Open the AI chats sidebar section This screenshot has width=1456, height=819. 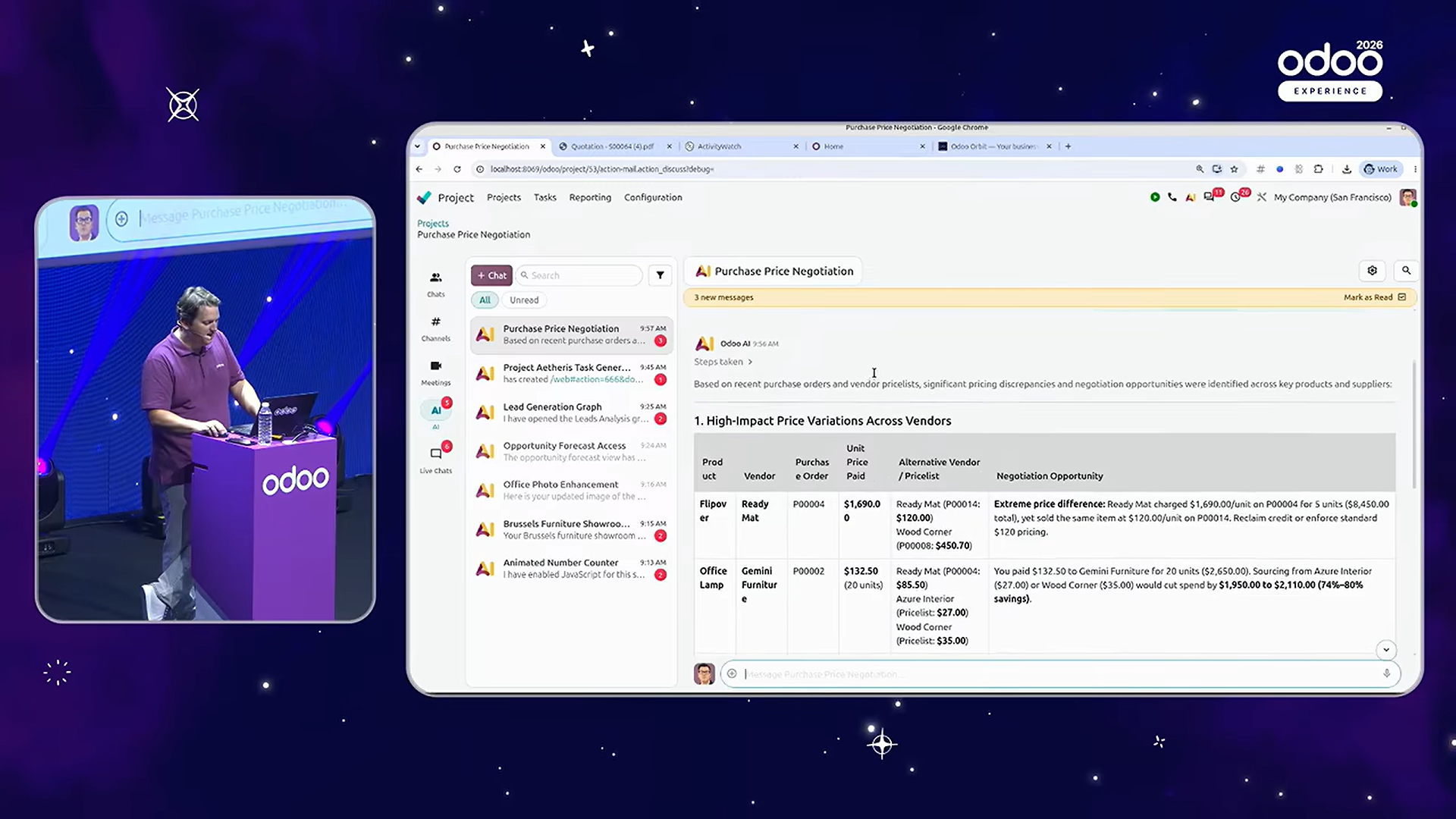pos(435,413)
